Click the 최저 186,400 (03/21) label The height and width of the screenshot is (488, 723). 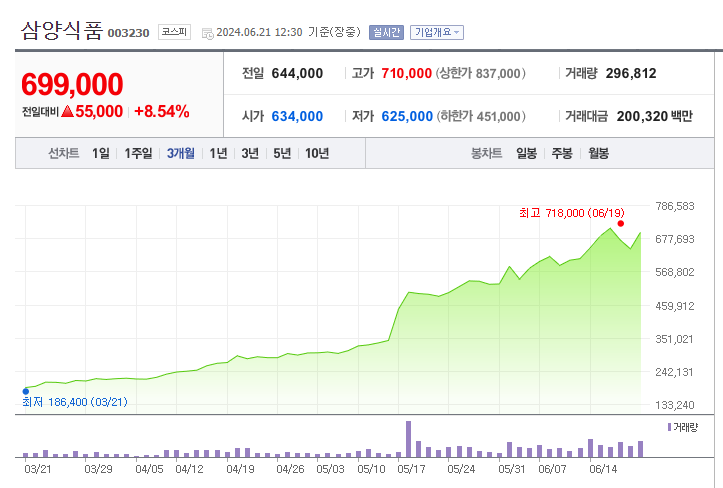(75, 402)
